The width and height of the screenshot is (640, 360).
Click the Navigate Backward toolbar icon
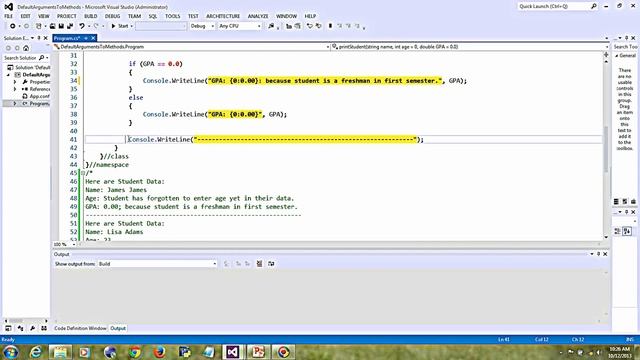coord(13,26)
